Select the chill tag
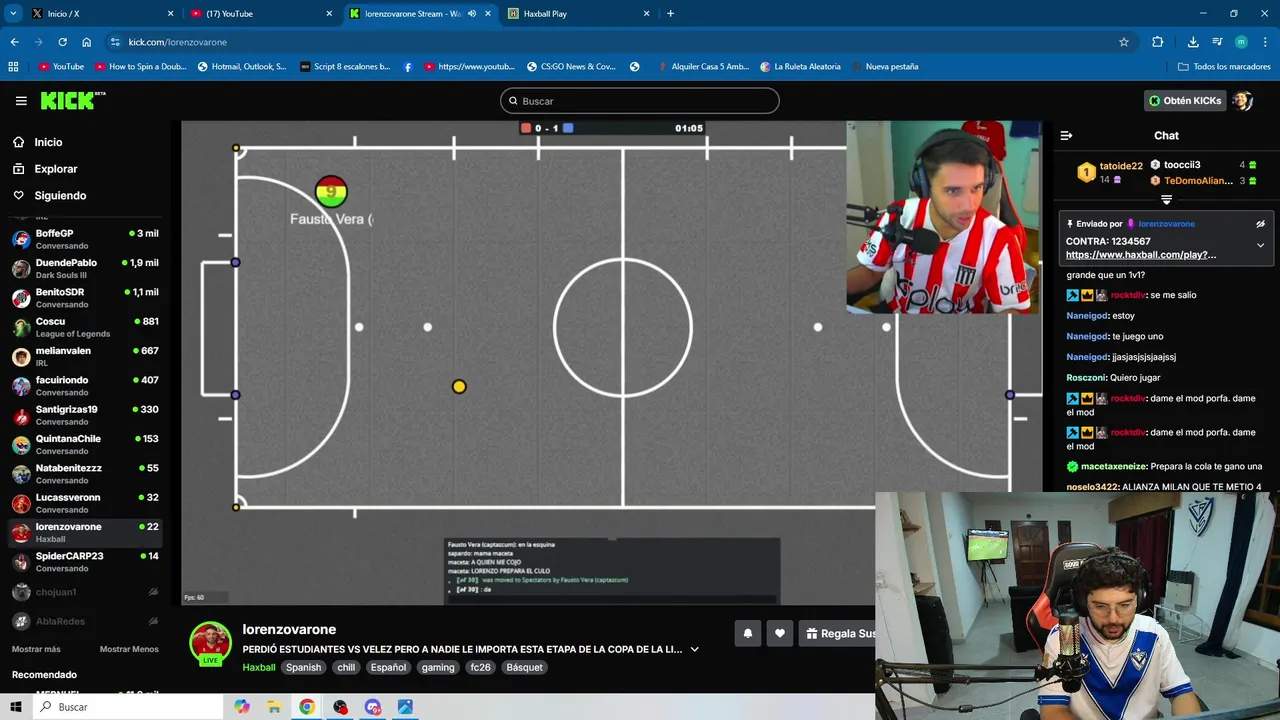 346,667
